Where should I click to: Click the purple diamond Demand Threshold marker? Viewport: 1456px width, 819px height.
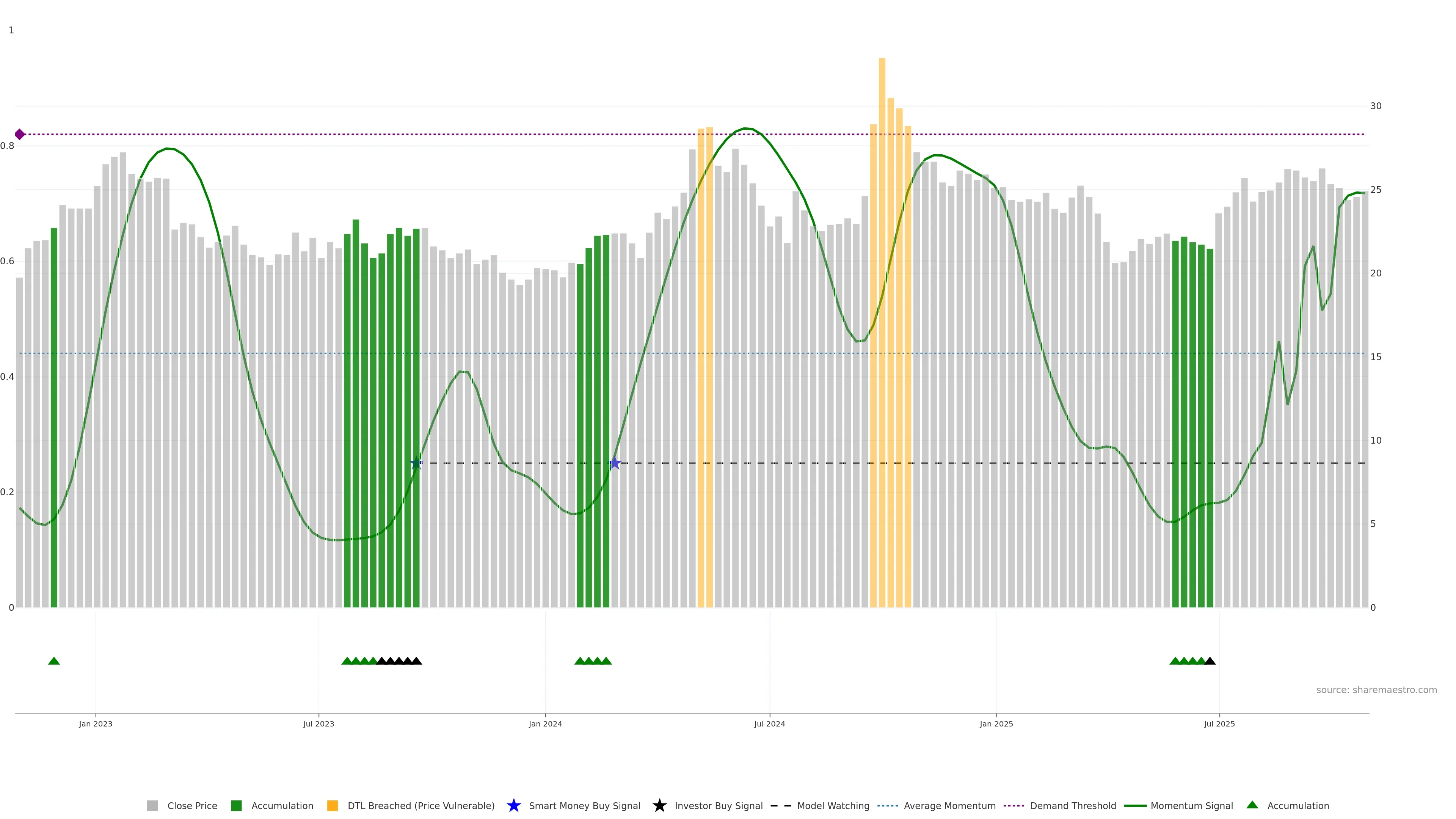pyautogui.click(x=20, y=135)
